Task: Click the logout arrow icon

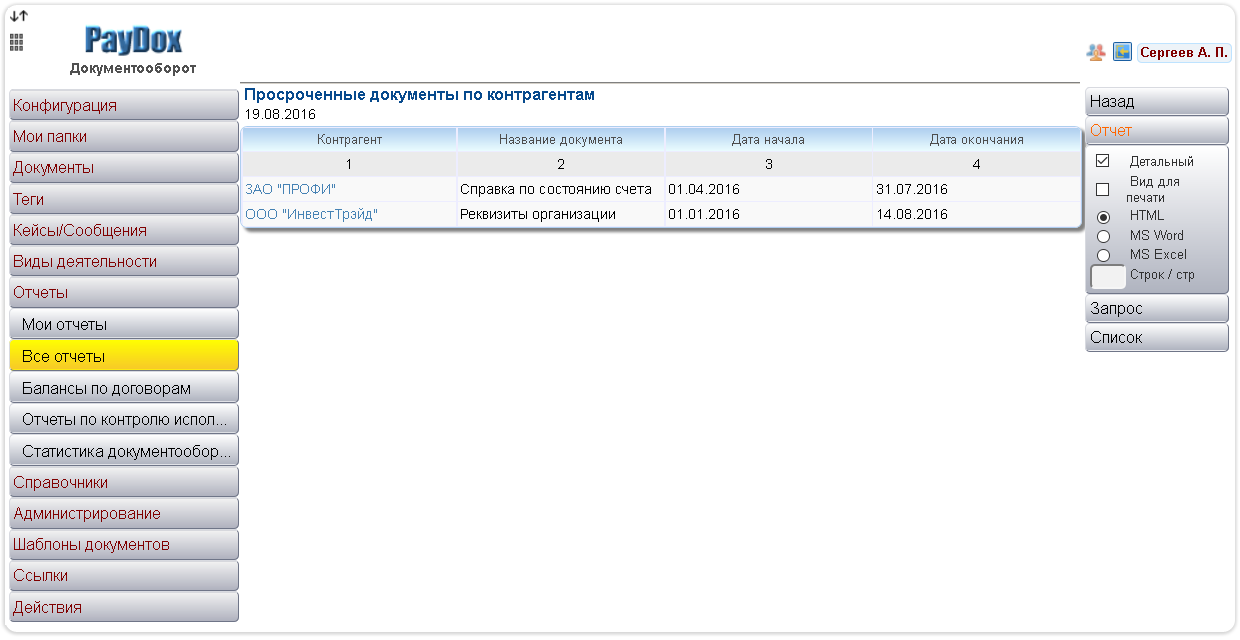Action: 1122,52
